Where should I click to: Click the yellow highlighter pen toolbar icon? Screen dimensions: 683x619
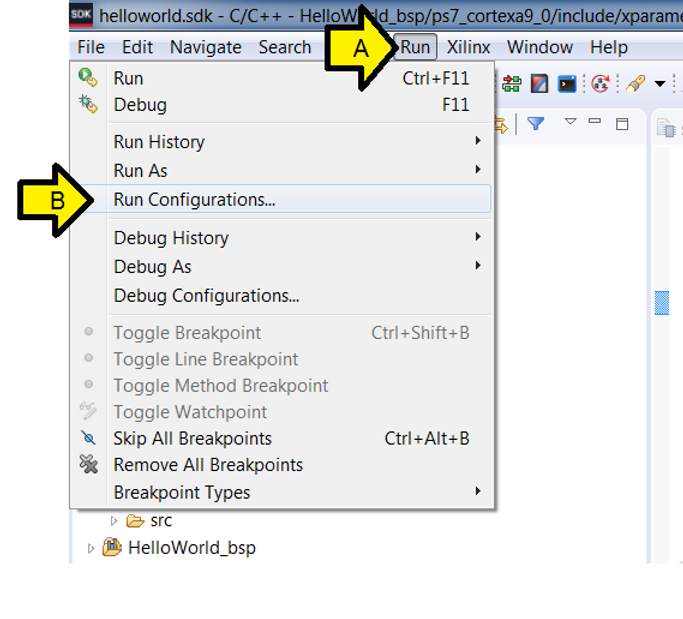pyautogui.click(x=636, y=84)
